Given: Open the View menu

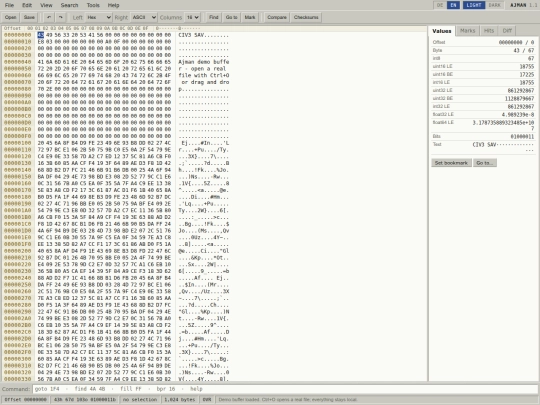Looking at the screenshot, I should coord(46,5).
